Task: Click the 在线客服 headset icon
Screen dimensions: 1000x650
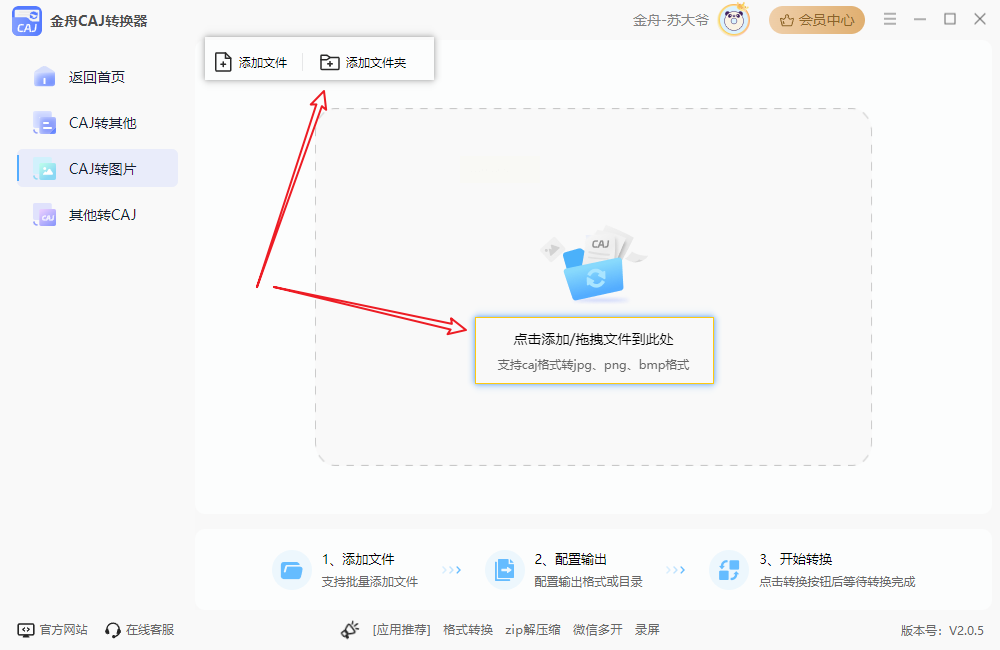Action: pos(113,630)
